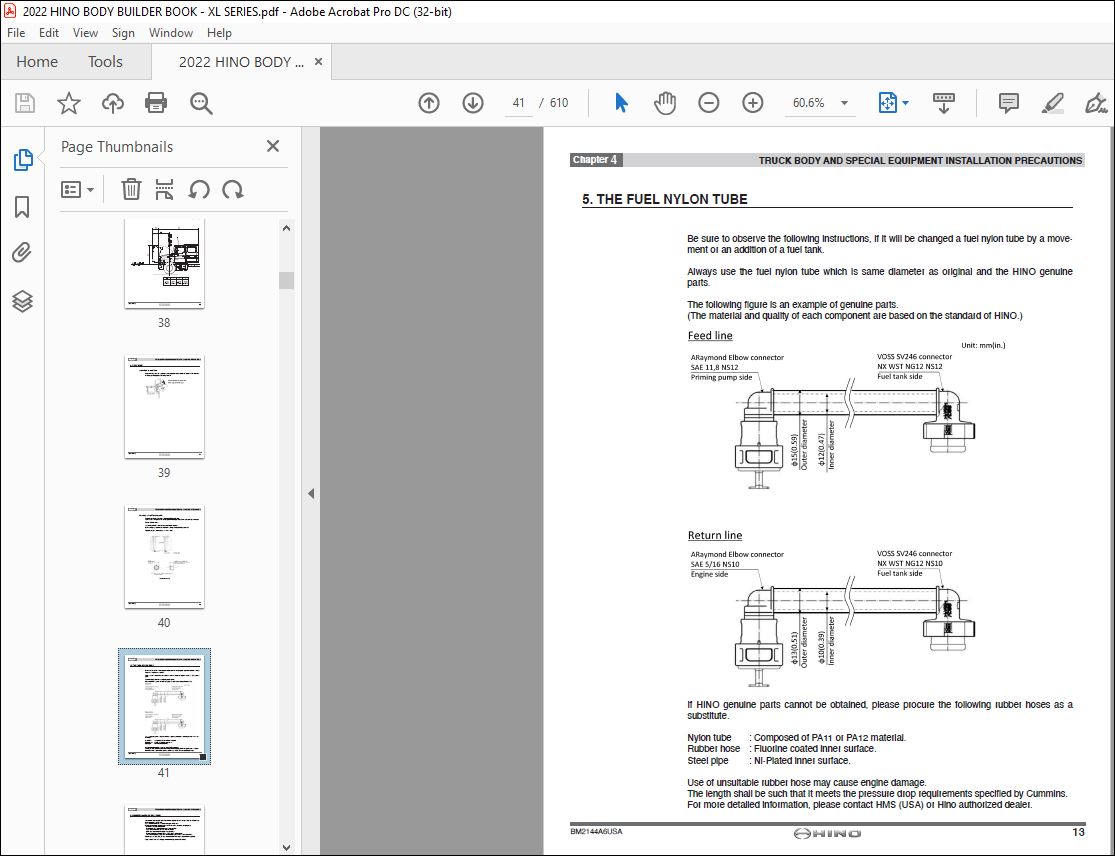
Task: Open the thumbnail options dropdown menu
Action: coord(78,189)
